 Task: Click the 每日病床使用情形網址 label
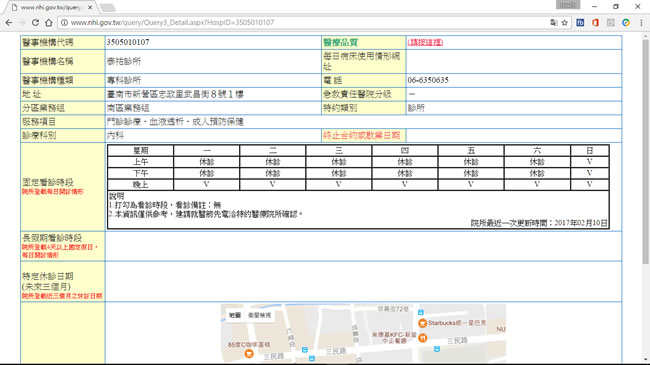pyautogui.click(x=361, y=61)
